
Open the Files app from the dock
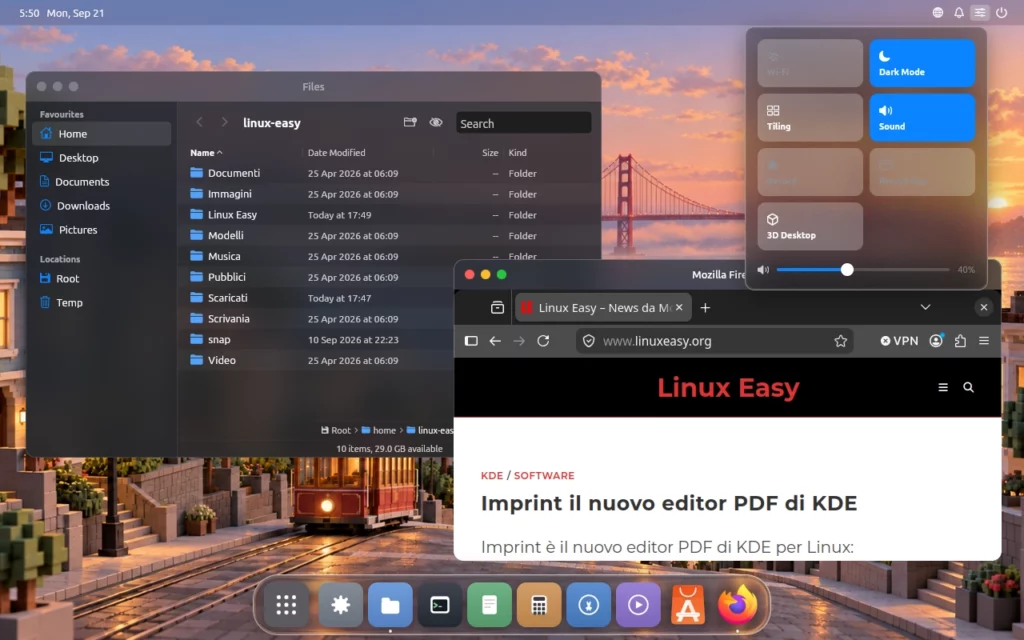(390, 605)
